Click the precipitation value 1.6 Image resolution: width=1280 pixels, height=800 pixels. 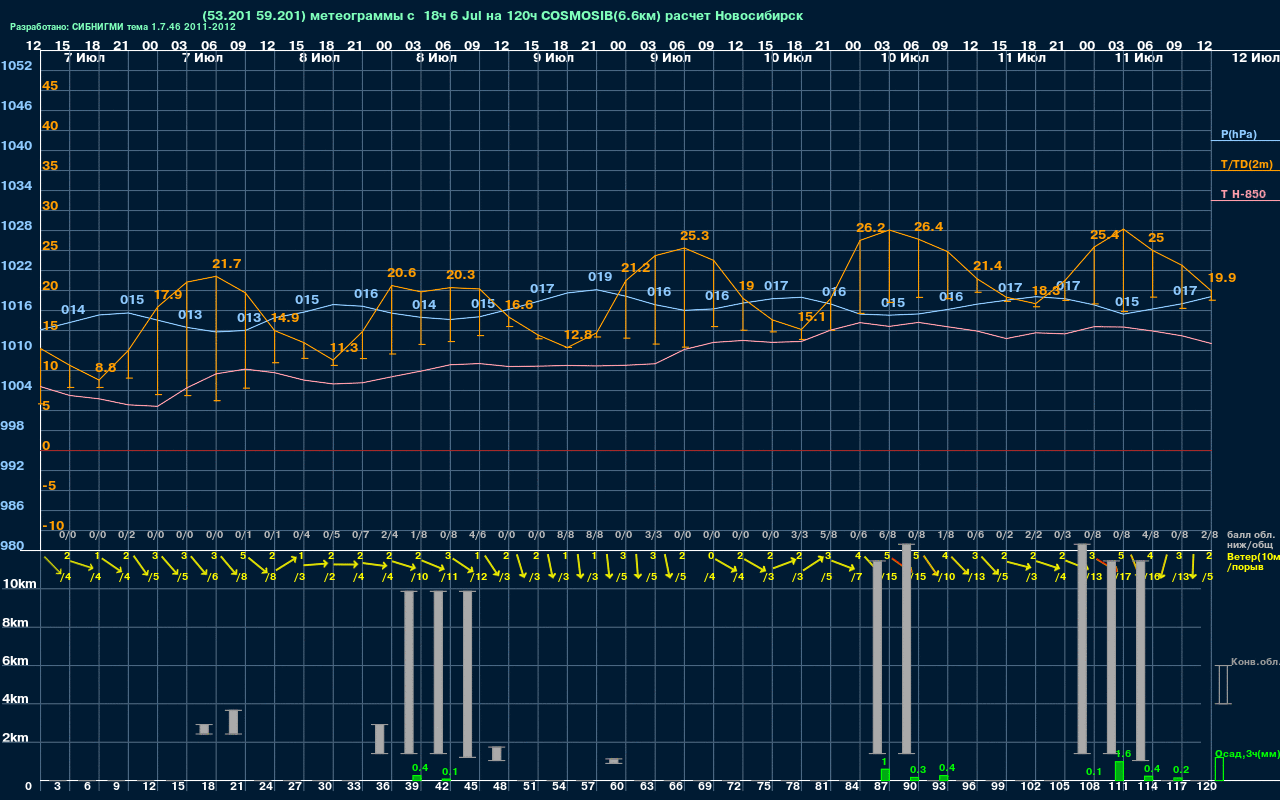tap(1123, 754)
